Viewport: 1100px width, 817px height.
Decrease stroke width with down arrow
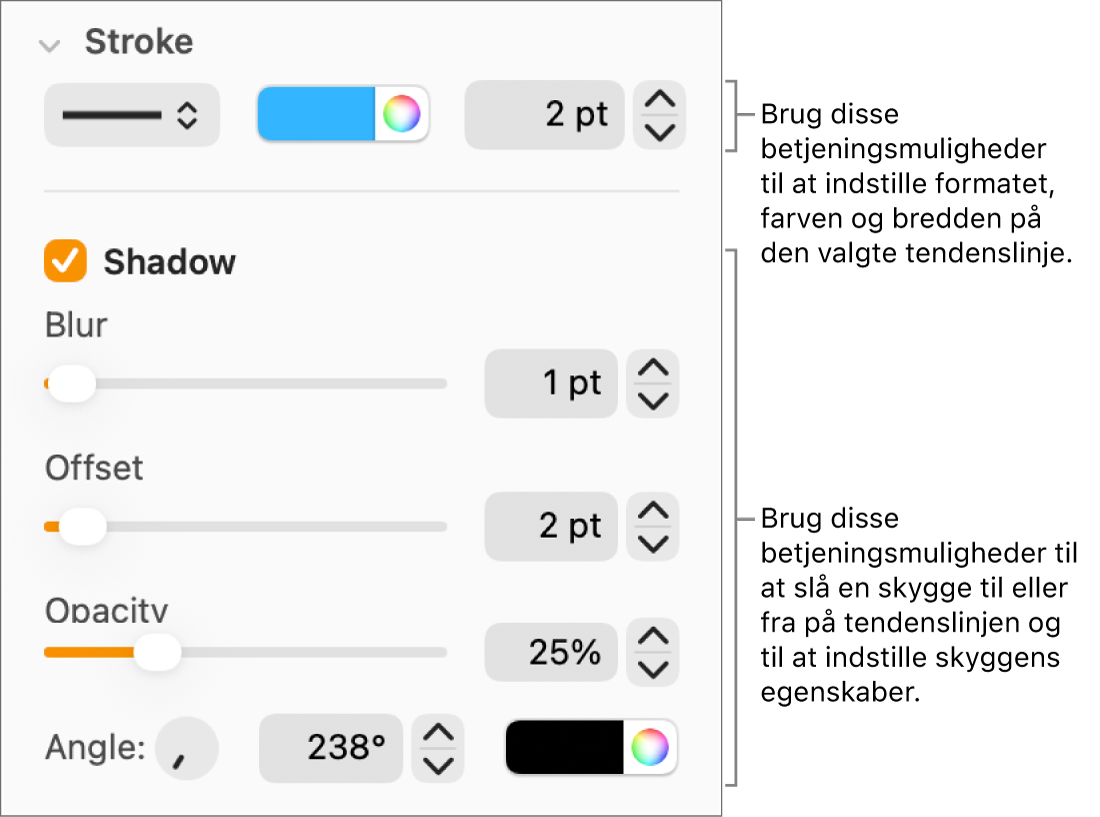click(x=660, y=131)
